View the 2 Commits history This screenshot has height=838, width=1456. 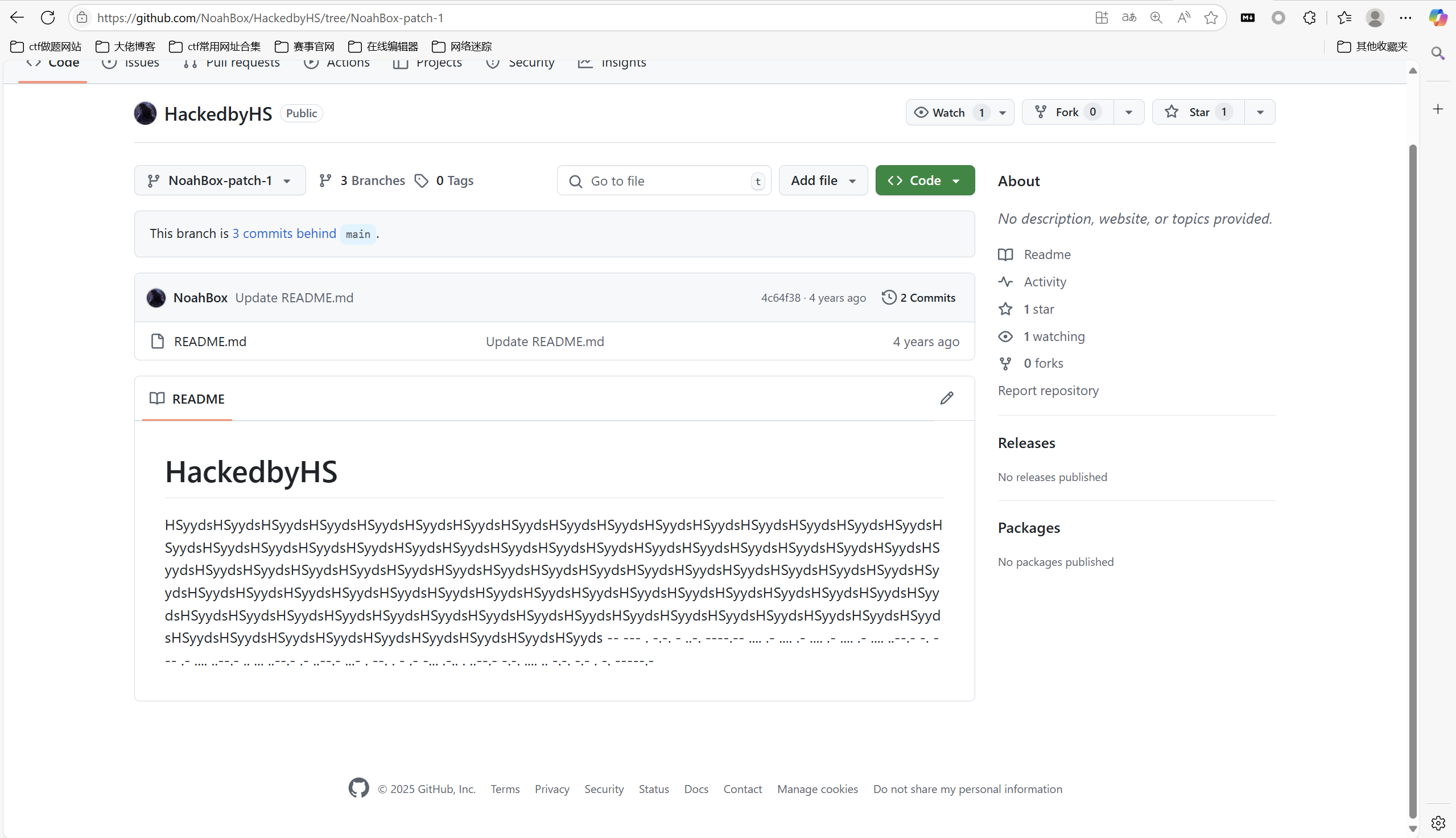918,298
